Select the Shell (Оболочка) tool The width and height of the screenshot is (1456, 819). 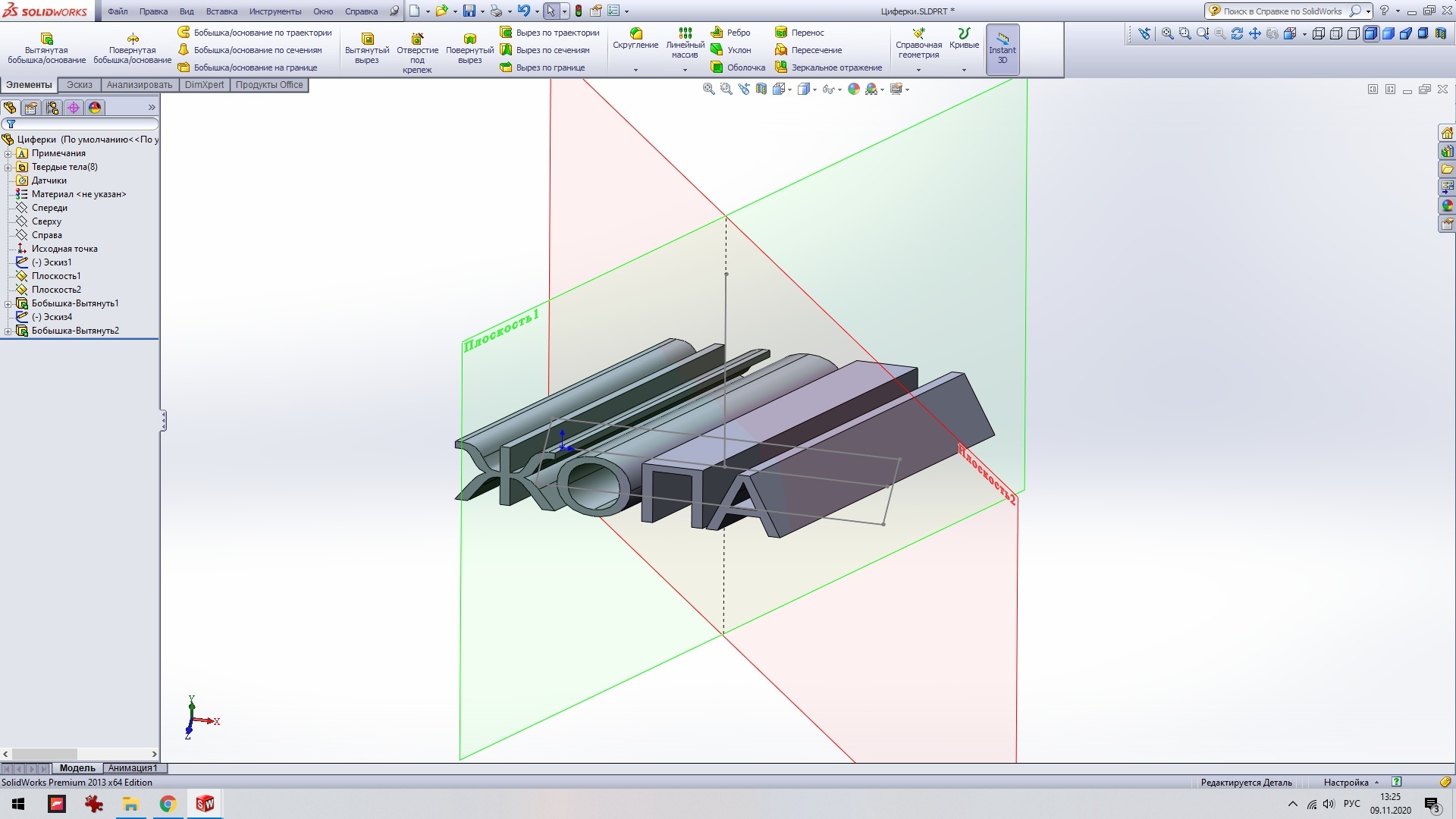(x=738, y=67)
